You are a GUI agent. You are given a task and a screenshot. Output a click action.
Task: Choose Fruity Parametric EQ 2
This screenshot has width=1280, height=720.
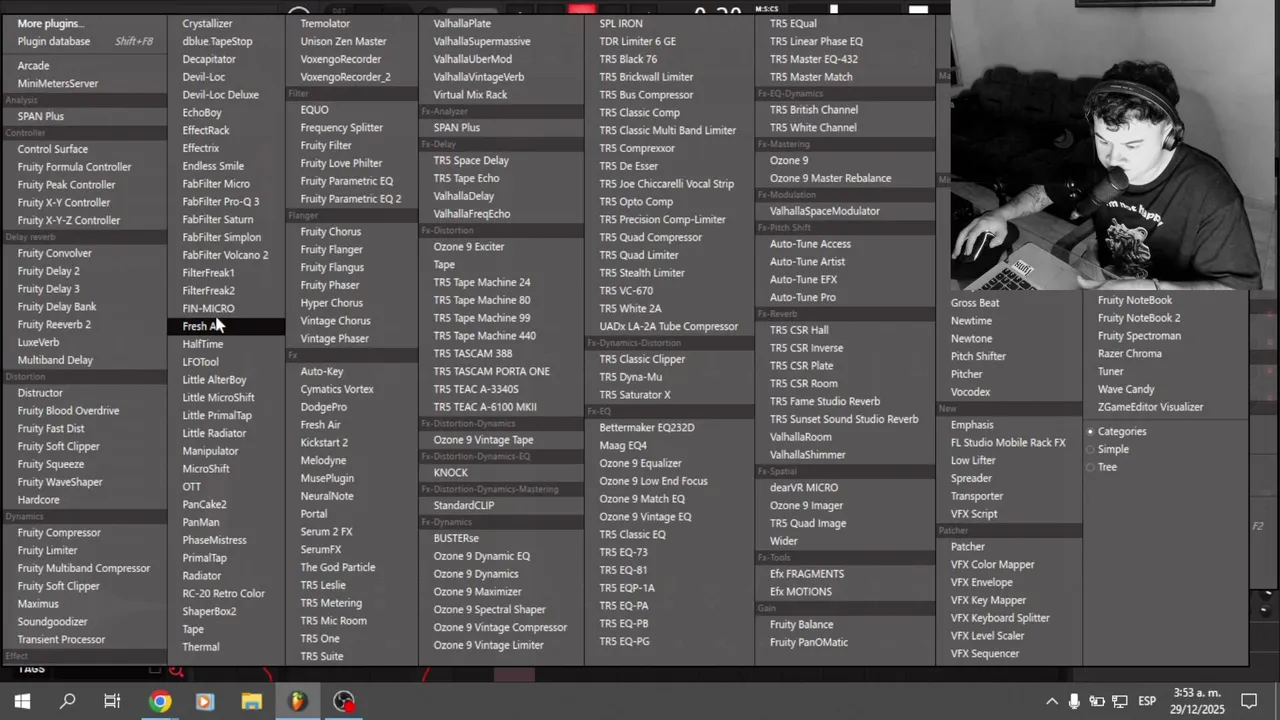tap(351, 198)
